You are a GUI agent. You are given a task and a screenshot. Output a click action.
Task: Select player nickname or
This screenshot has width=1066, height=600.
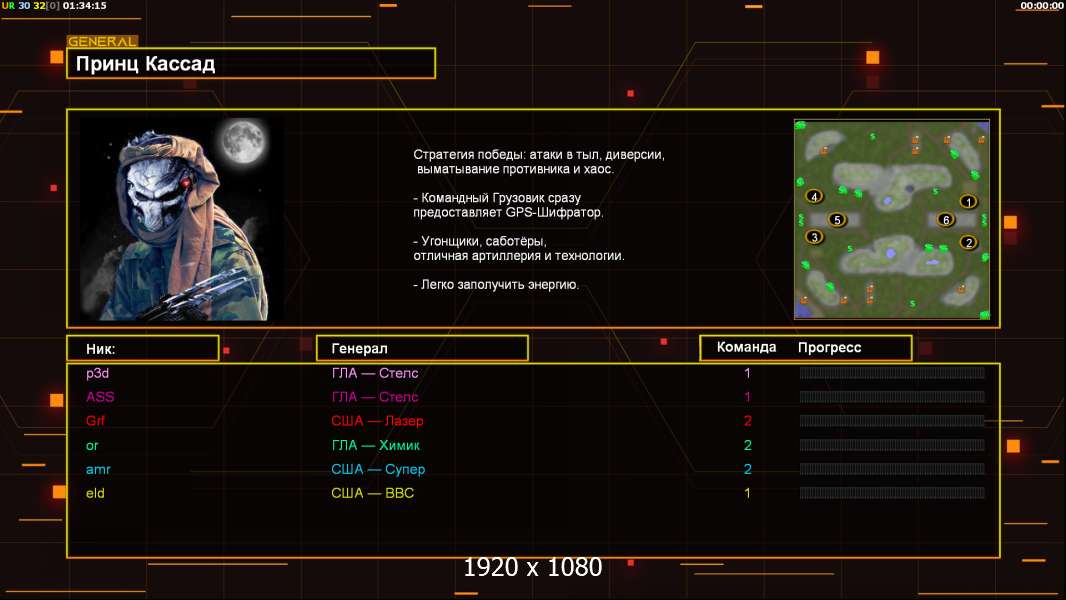pyautogui.click(x=92, y=446)
